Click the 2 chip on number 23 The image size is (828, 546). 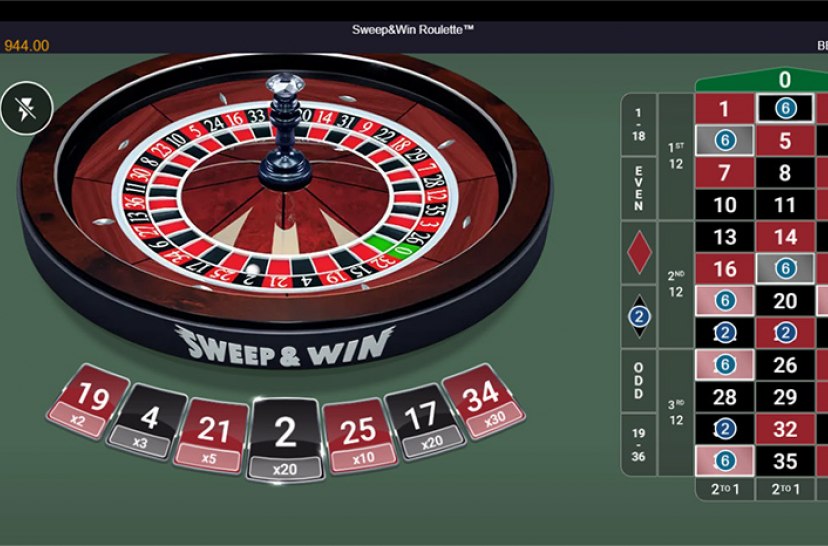(x=785, y=333)
